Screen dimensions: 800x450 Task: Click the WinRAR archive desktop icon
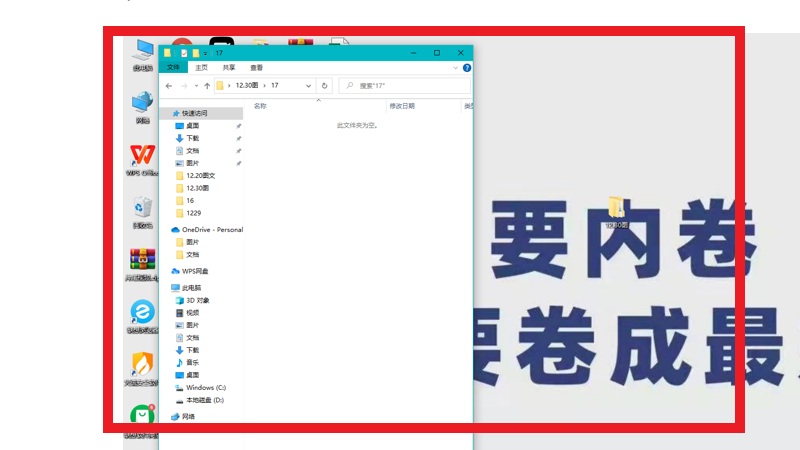[x=143, y=260]
